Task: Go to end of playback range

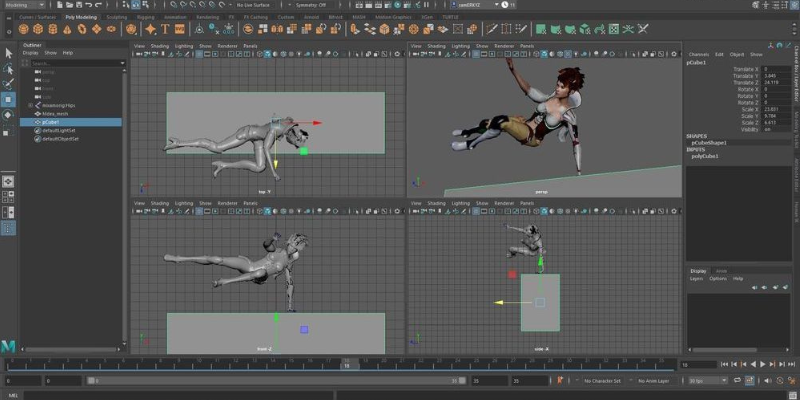Action: 791,364
